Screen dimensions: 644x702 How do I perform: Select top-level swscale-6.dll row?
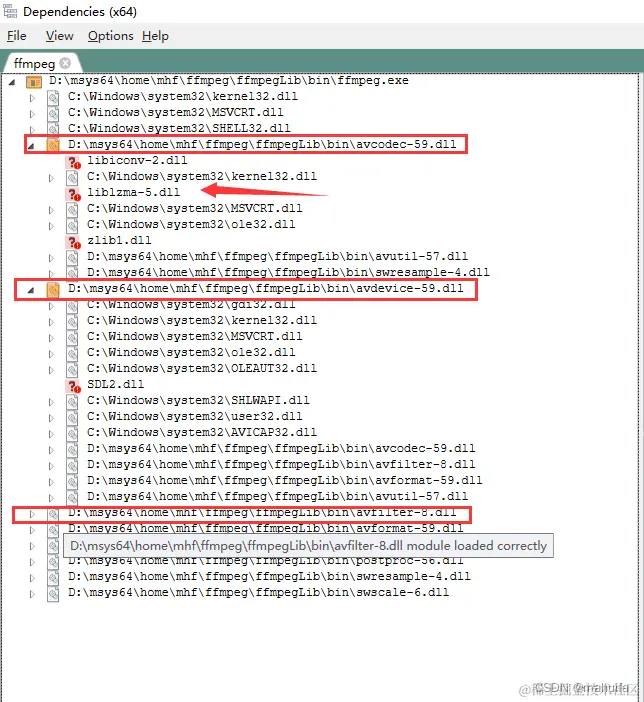(258, 593)
